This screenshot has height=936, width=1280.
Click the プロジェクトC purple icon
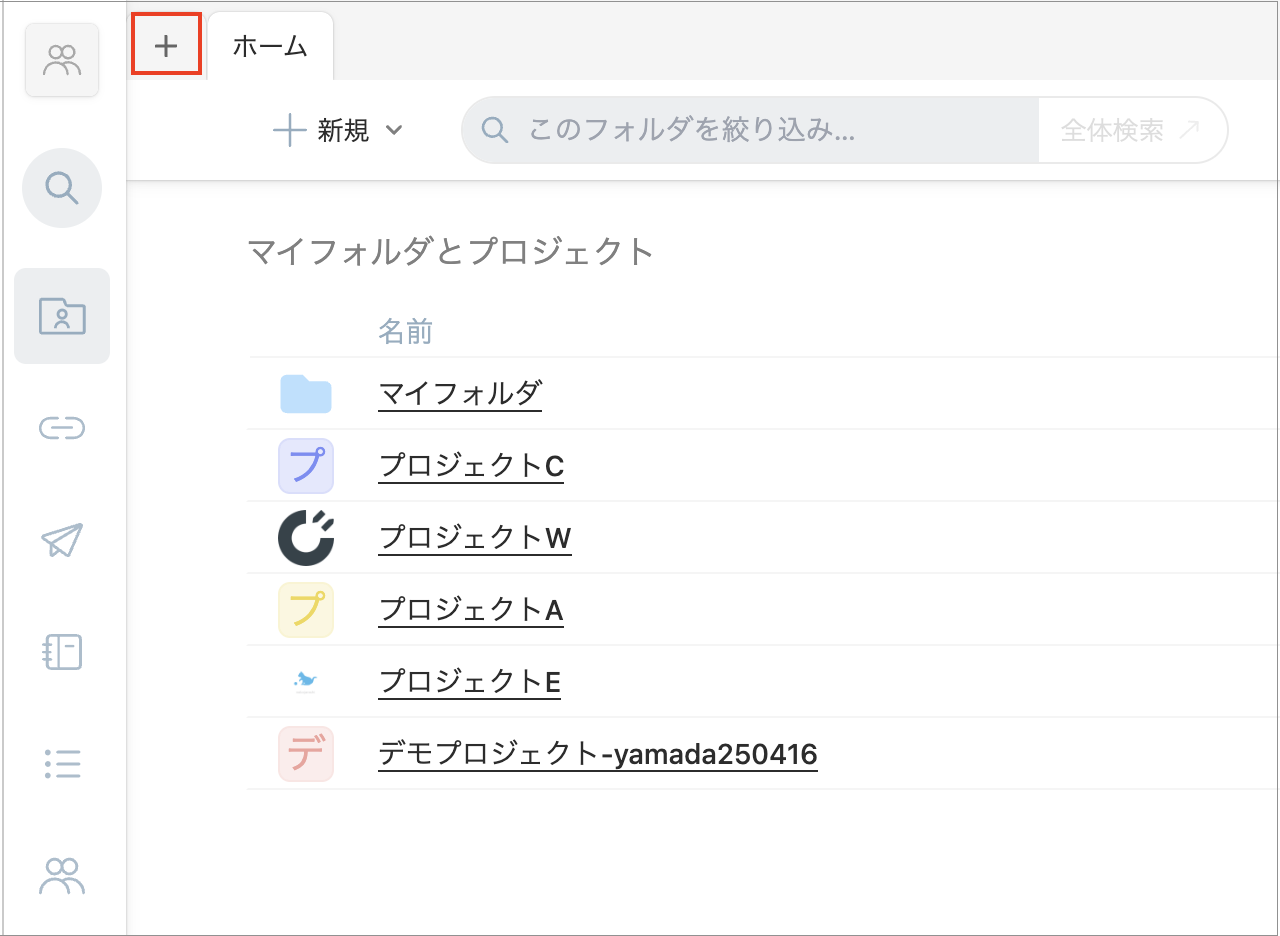(306, 466)
